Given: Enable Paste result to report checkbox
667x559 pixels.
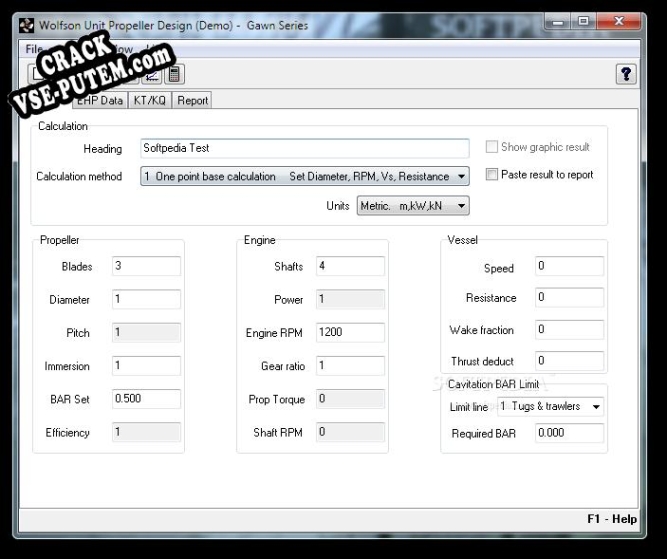Looking at the screenshot, I should coord(492,174).
